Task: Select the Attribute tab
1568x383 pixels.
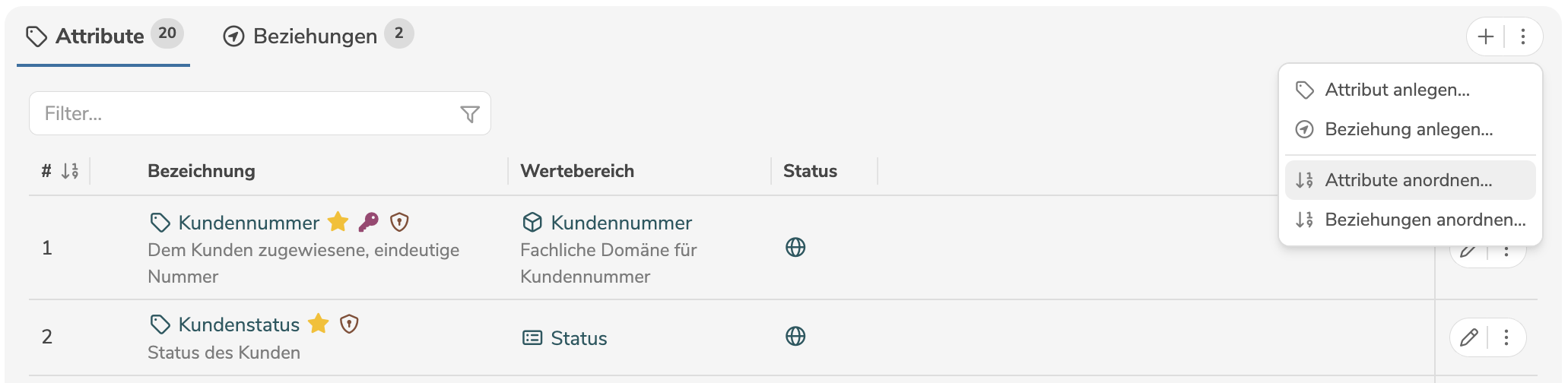Action: pyautogui.click(x=100, y=36)
